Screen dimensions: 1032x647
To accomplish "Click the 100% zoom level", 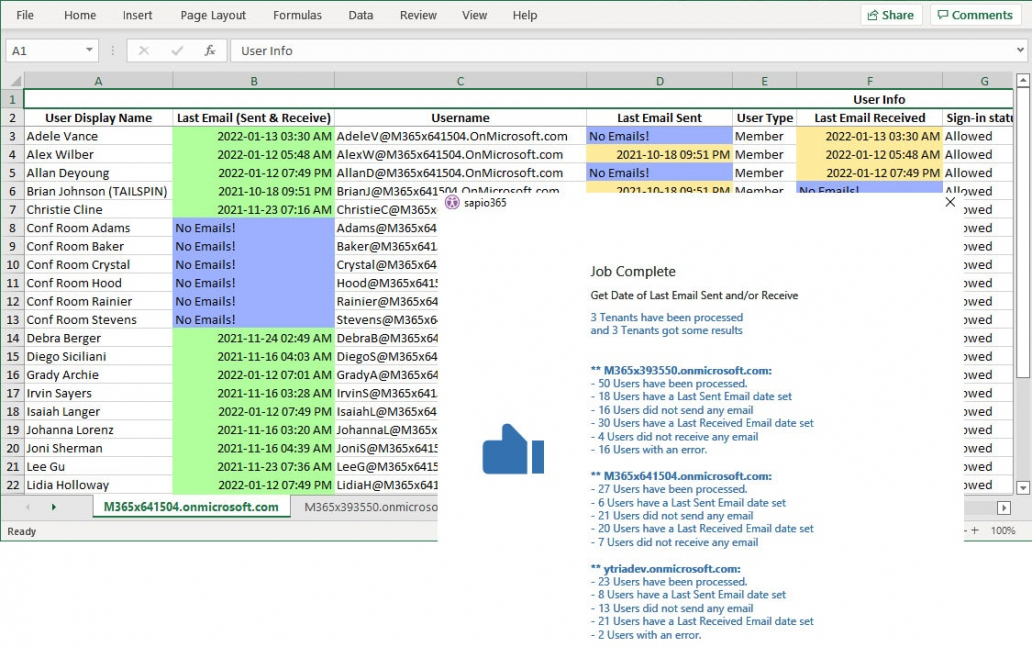I will coord(1003,531).
